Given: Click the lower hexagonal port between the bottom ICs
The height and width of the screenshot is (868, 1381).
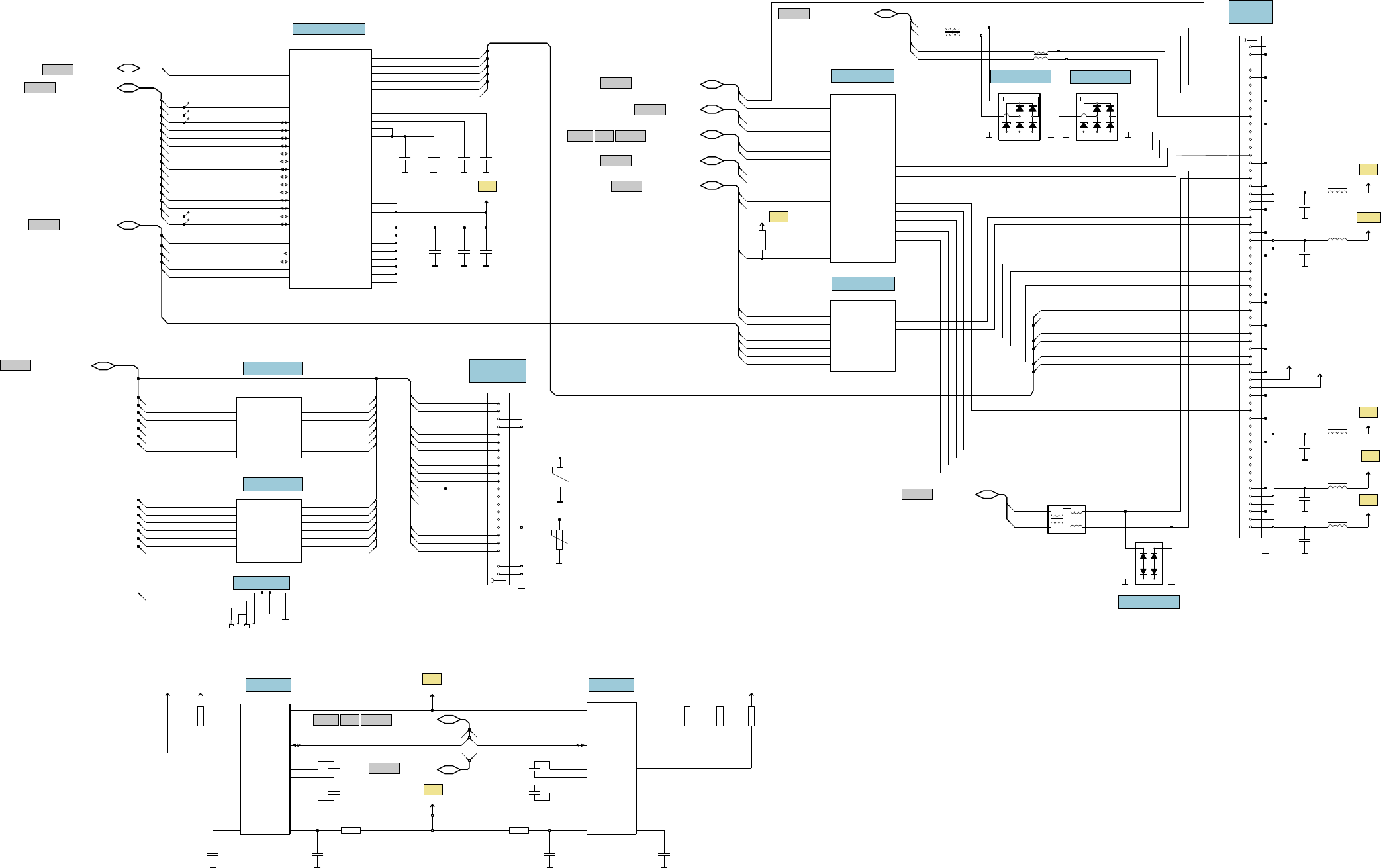Looking at the screenshot, I should pyautogui.click(x=449, y=769).
